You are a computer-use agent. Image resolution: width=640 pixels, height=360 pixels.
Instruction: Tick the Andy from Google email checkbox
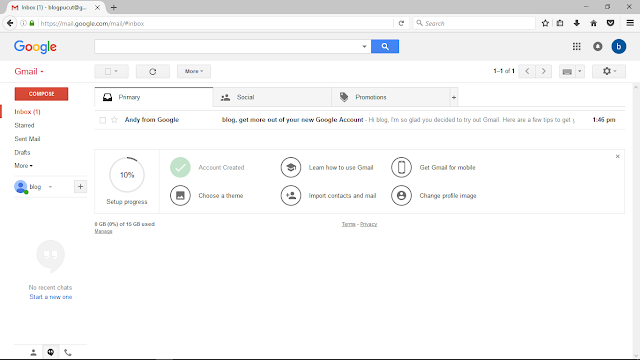pyautogui.click(x=102, y=120)
